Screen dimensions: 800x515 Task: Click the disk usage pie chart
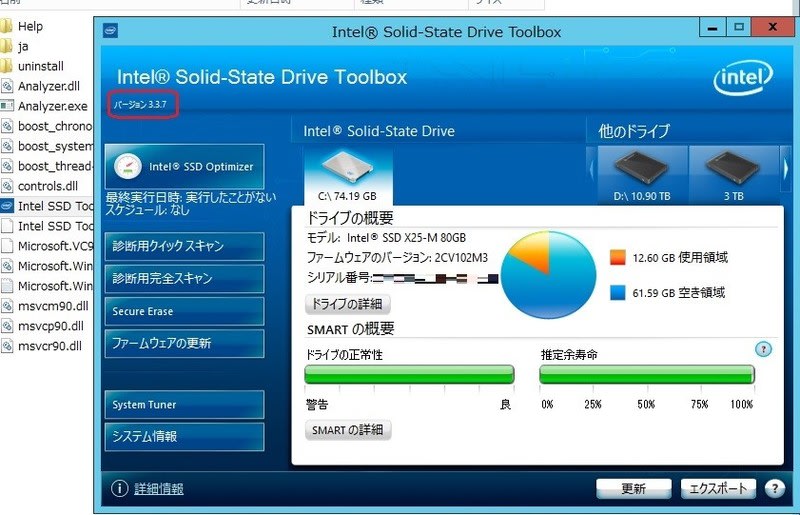pyautogui.click(x=548, y=275)
